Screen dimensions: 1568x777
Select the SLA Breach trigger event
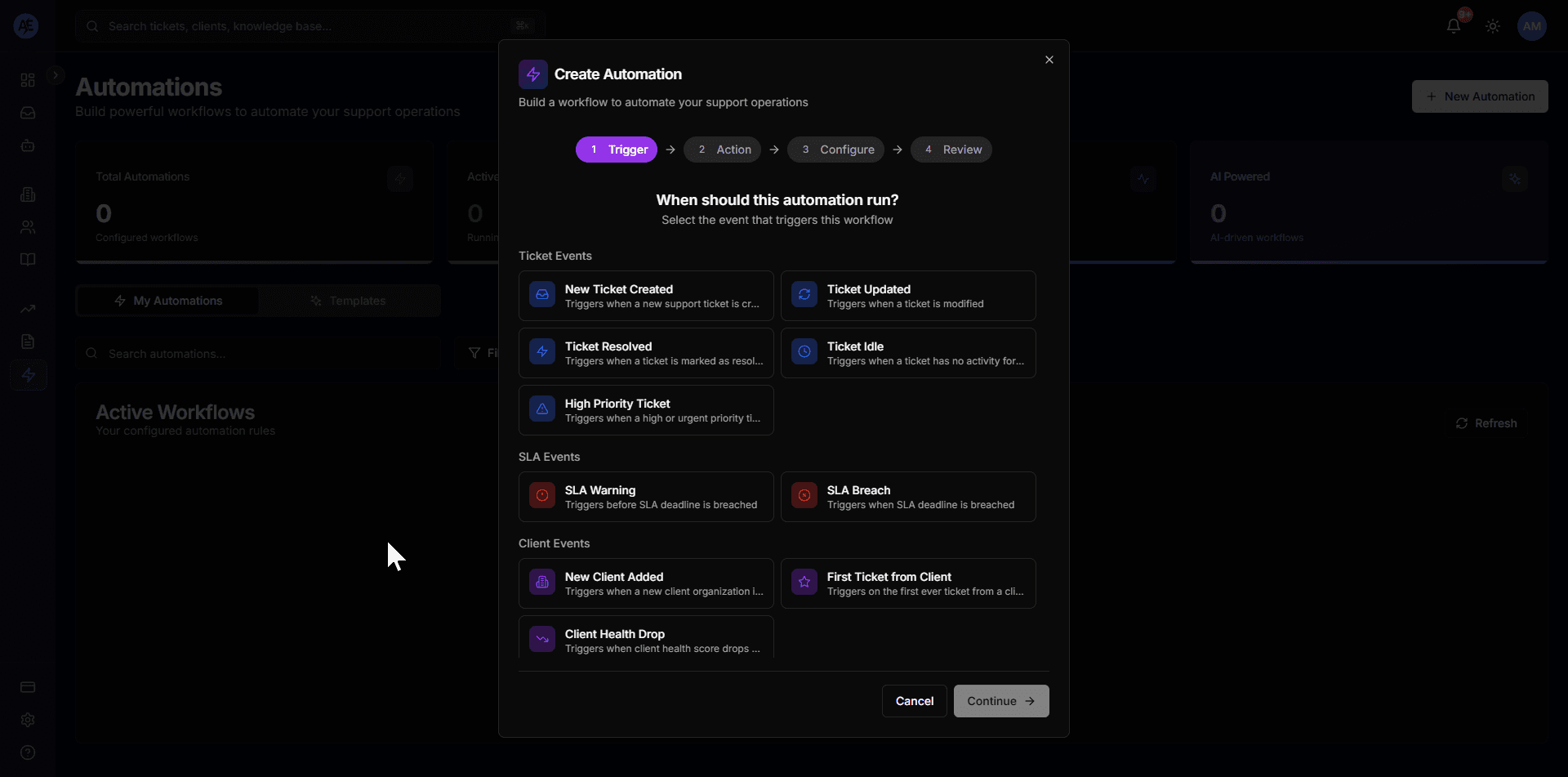click(908, 497)
